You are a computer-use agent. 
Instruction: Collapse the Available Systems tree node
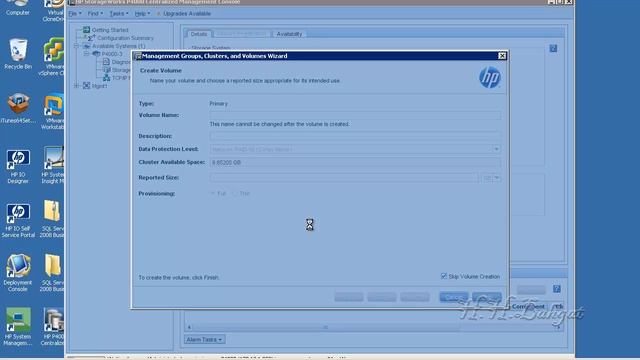[x=76, y=46]
